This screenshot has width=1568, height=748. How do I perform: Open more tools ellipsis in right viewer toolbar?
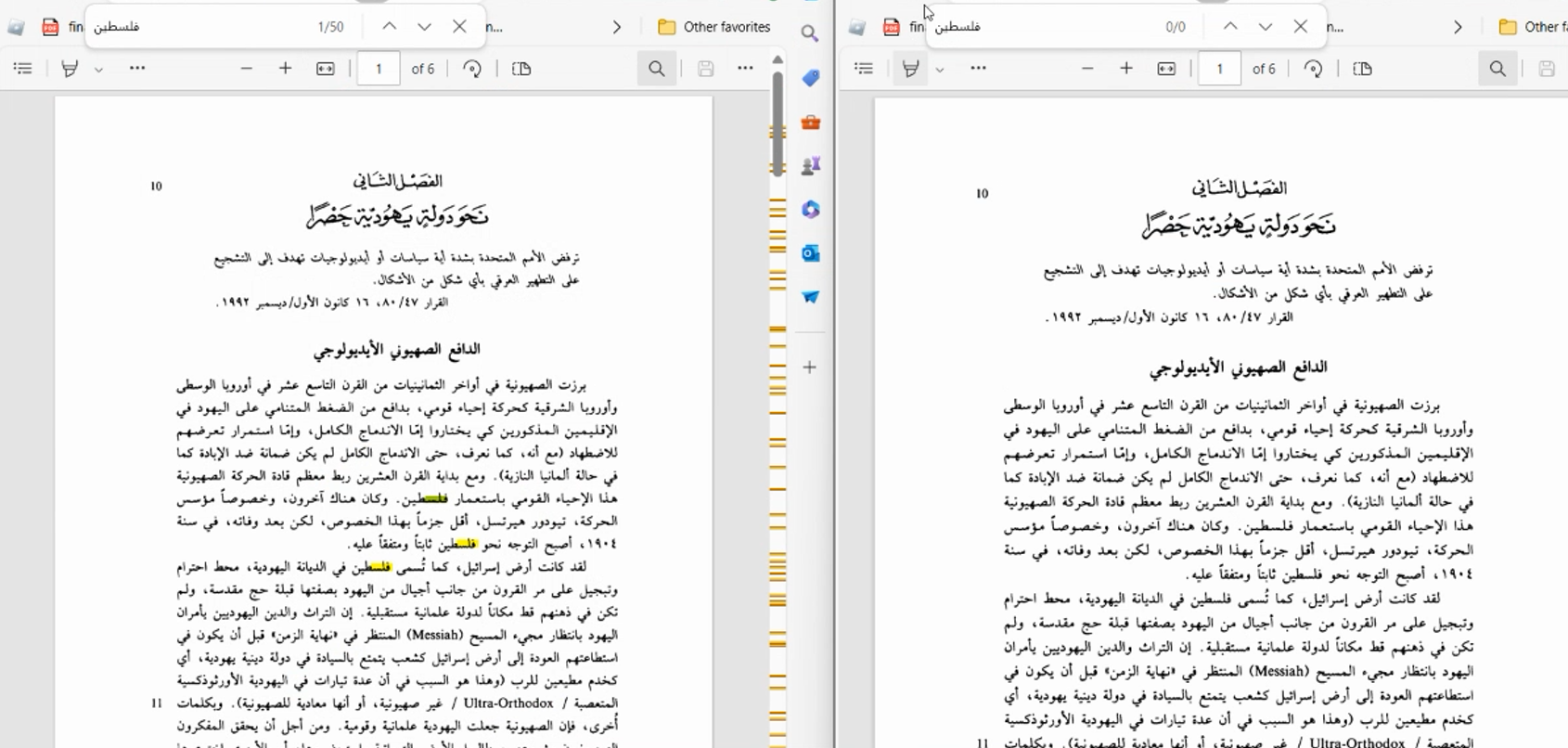pos(978,69)
